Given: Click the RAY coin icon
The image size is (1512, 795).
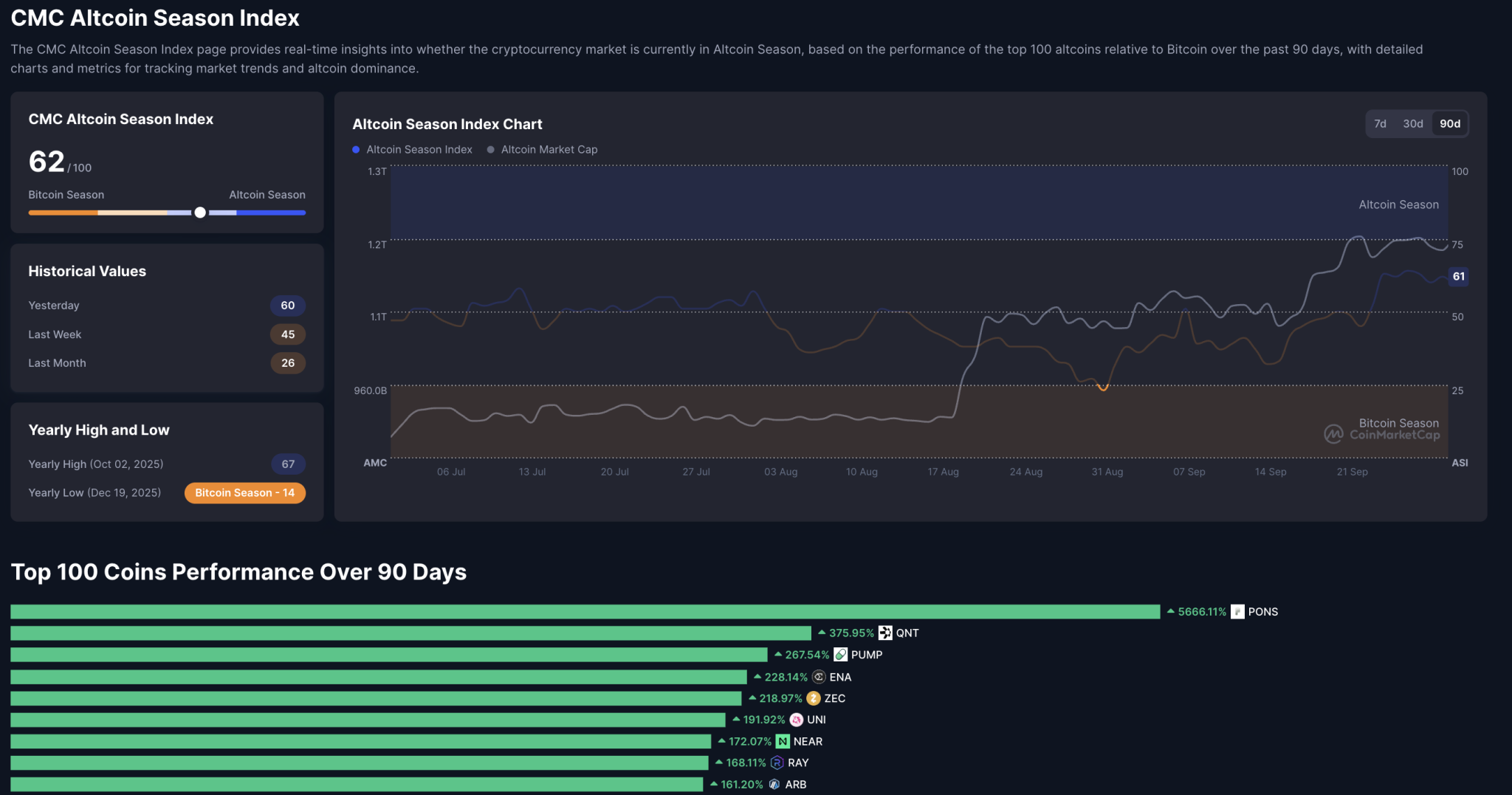Looking at the screenshot, I should (777, 763).
